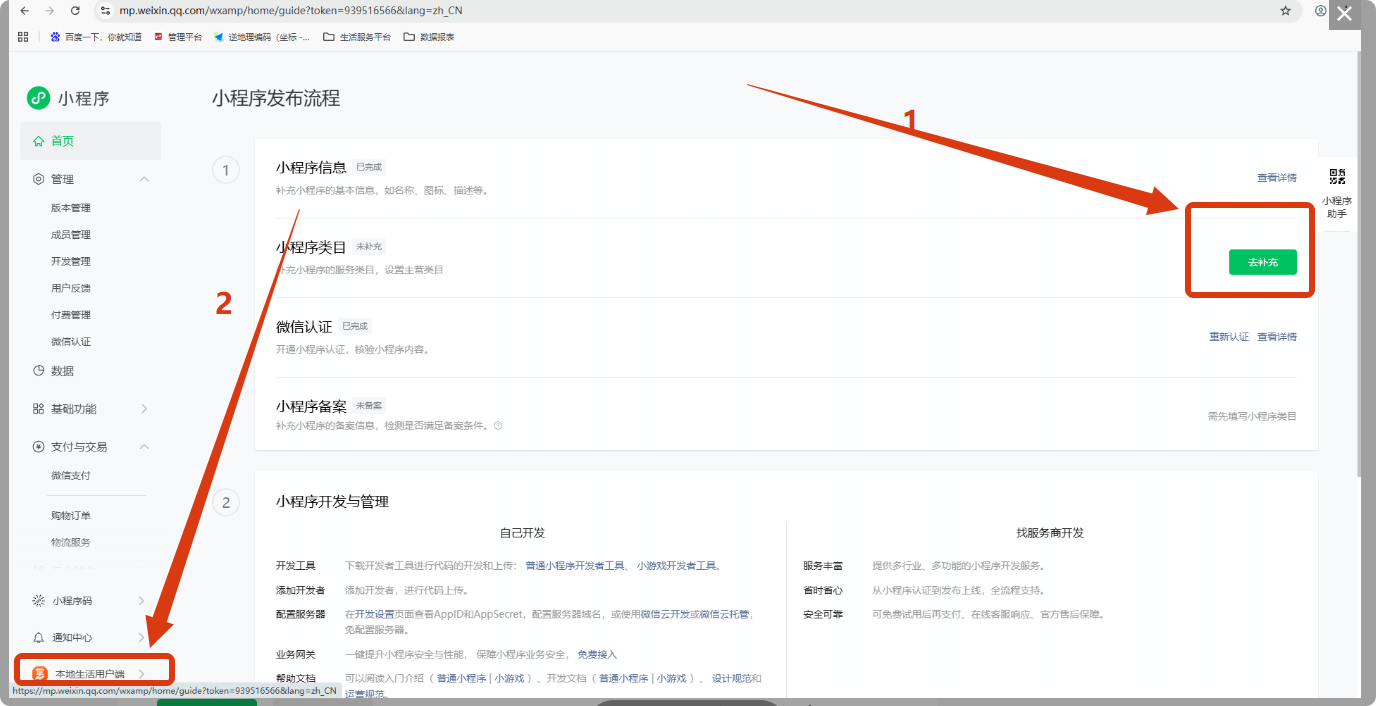Open 普通小程序开发者工具 link
This screenshot has height=706, width=1376.
(575, 566)
